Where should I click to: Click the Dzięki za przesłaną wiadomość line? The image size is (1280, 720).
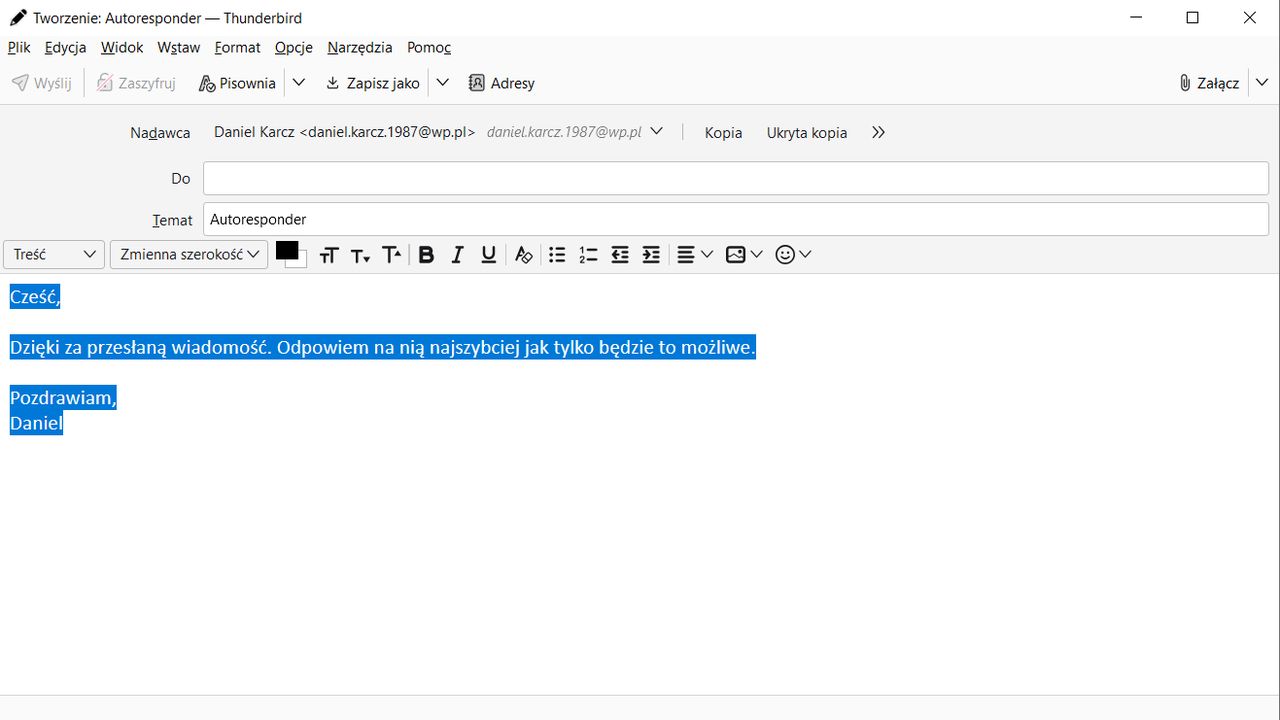(382, 347)
